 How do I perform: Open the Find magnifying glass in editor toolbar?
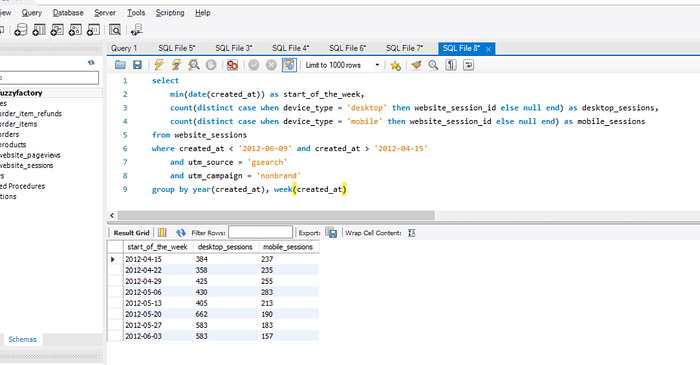point(433,65)
